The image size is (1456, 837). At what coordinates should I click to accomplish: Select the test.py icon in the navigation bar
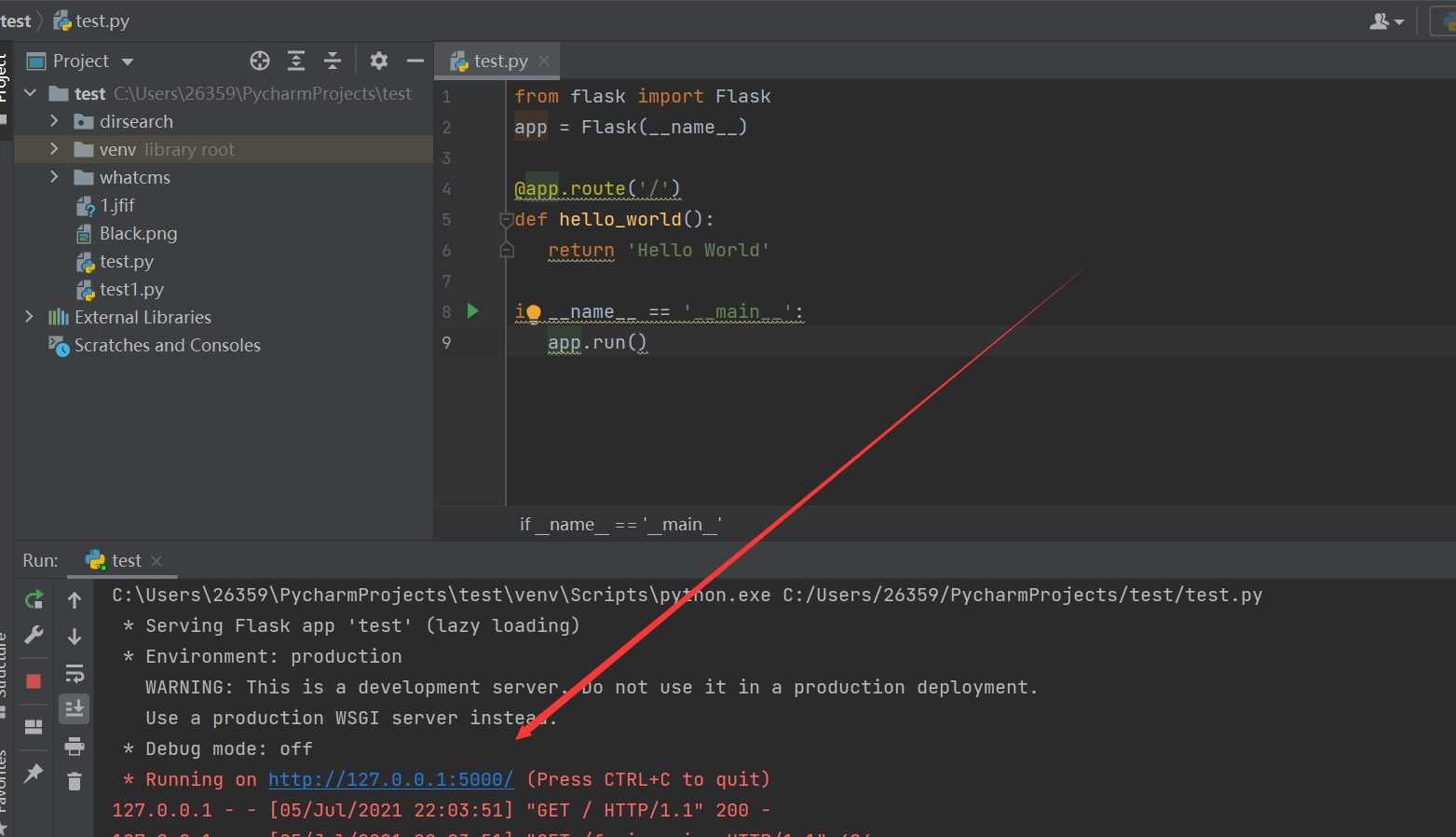pos(62,21)
